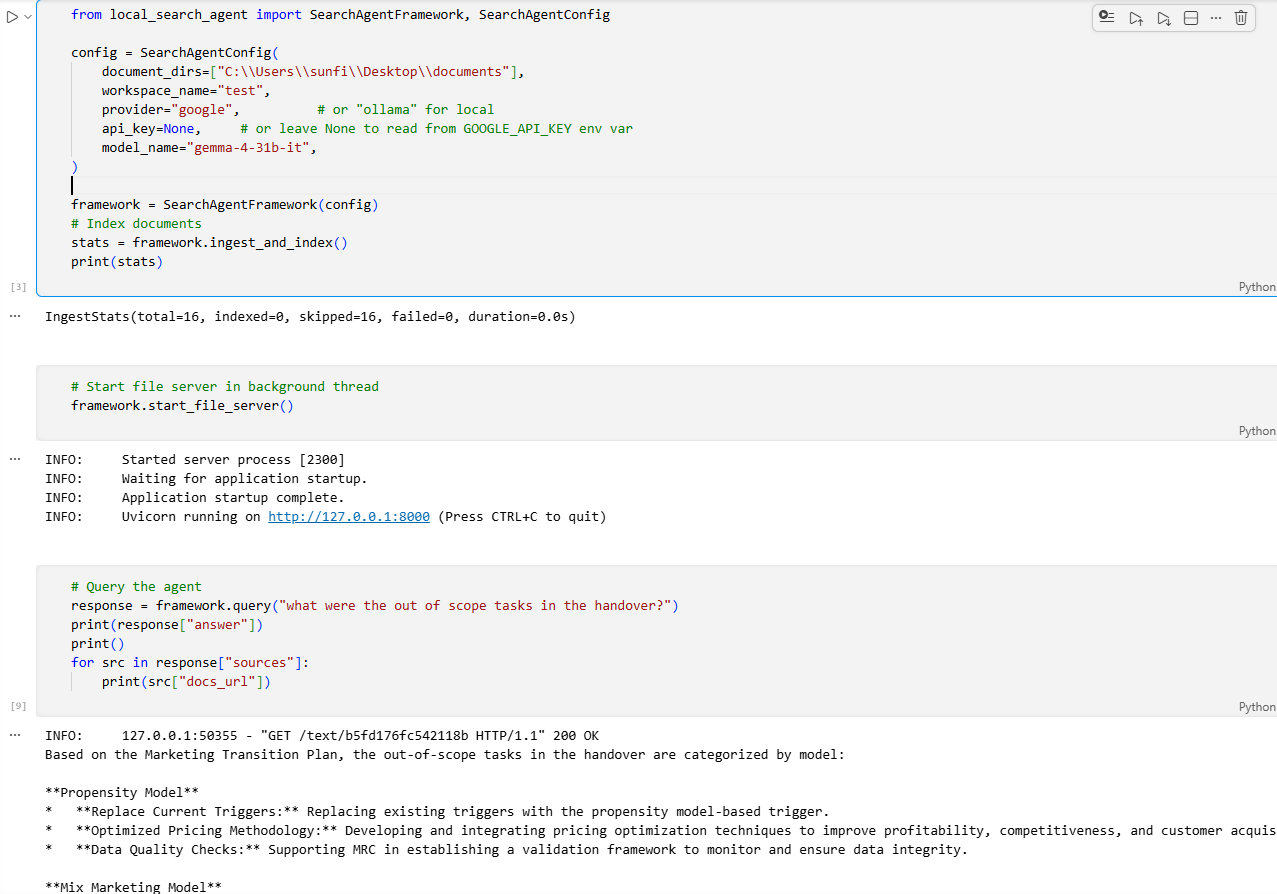1277x894 pixels.
Task: Click the config = SearchAgentConfig( line
Action: pyautogui.click(x=175, y=52)
